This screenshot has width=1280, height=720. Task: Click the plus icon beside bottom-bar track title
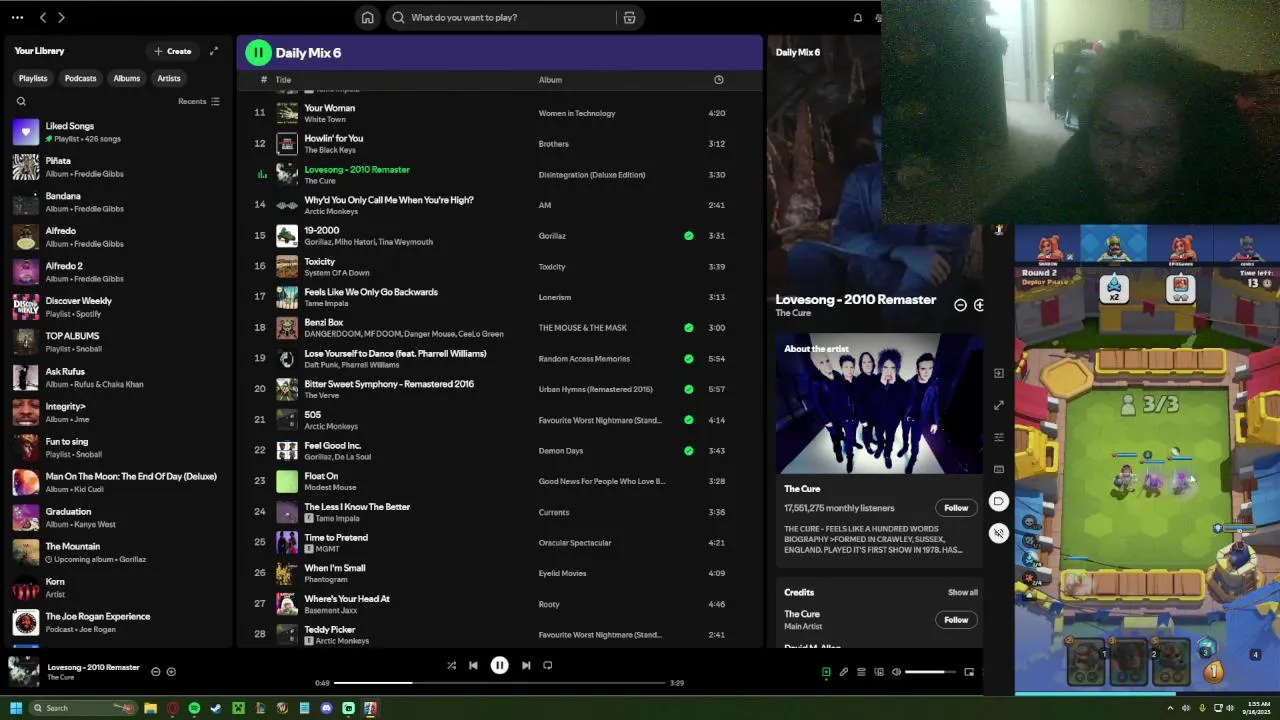pyautogui.click(x=171, y=672)
